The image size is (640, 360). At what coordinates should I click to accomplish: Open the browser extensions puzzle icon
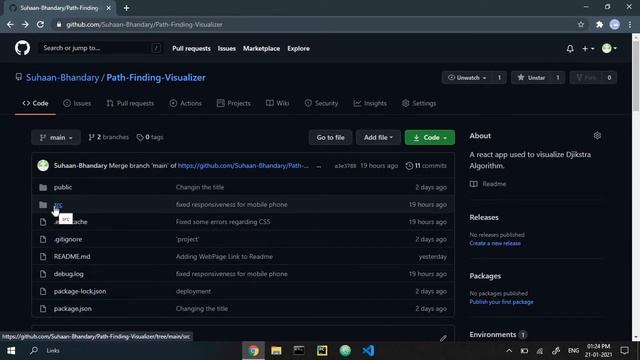tap(599, 24)
